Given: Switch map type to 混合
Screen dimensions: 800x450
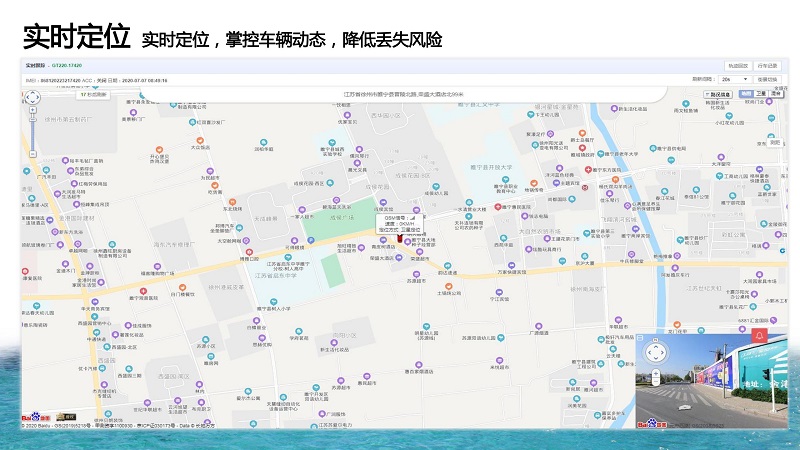Looking at the screenshot, I should pos(775,94).
